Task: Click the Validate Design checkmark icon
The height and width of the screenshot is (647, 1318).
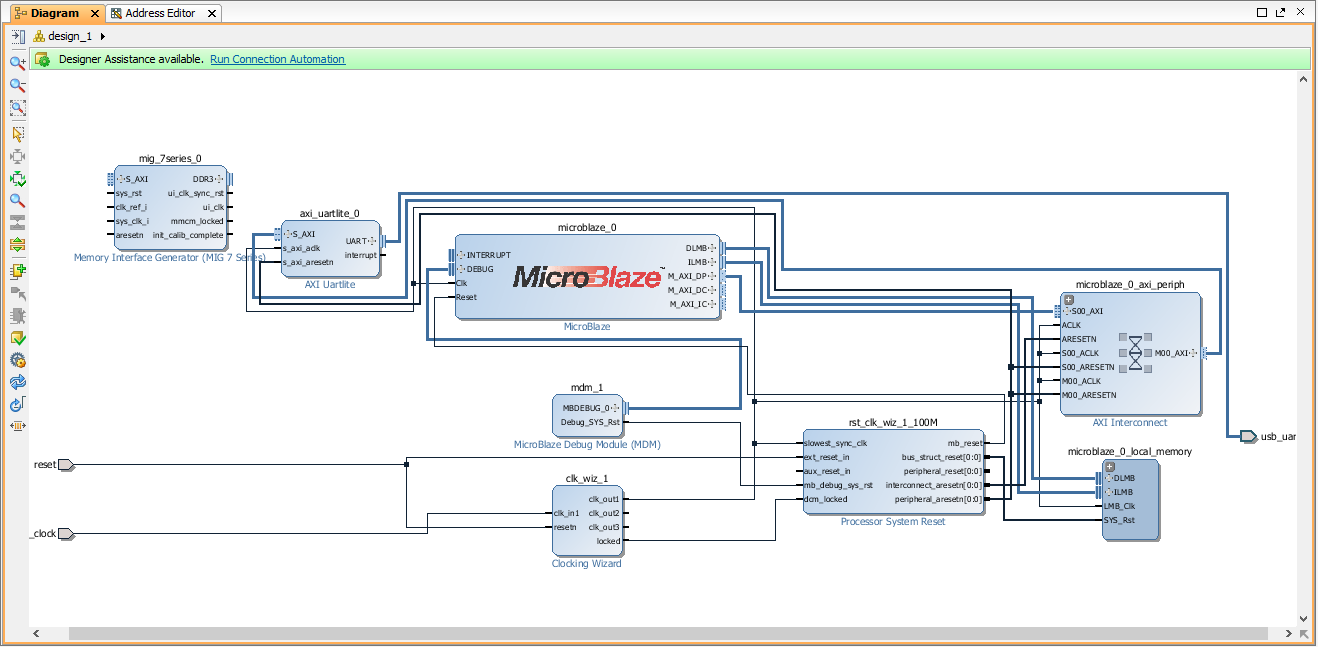Action: [x=18, y=338]
